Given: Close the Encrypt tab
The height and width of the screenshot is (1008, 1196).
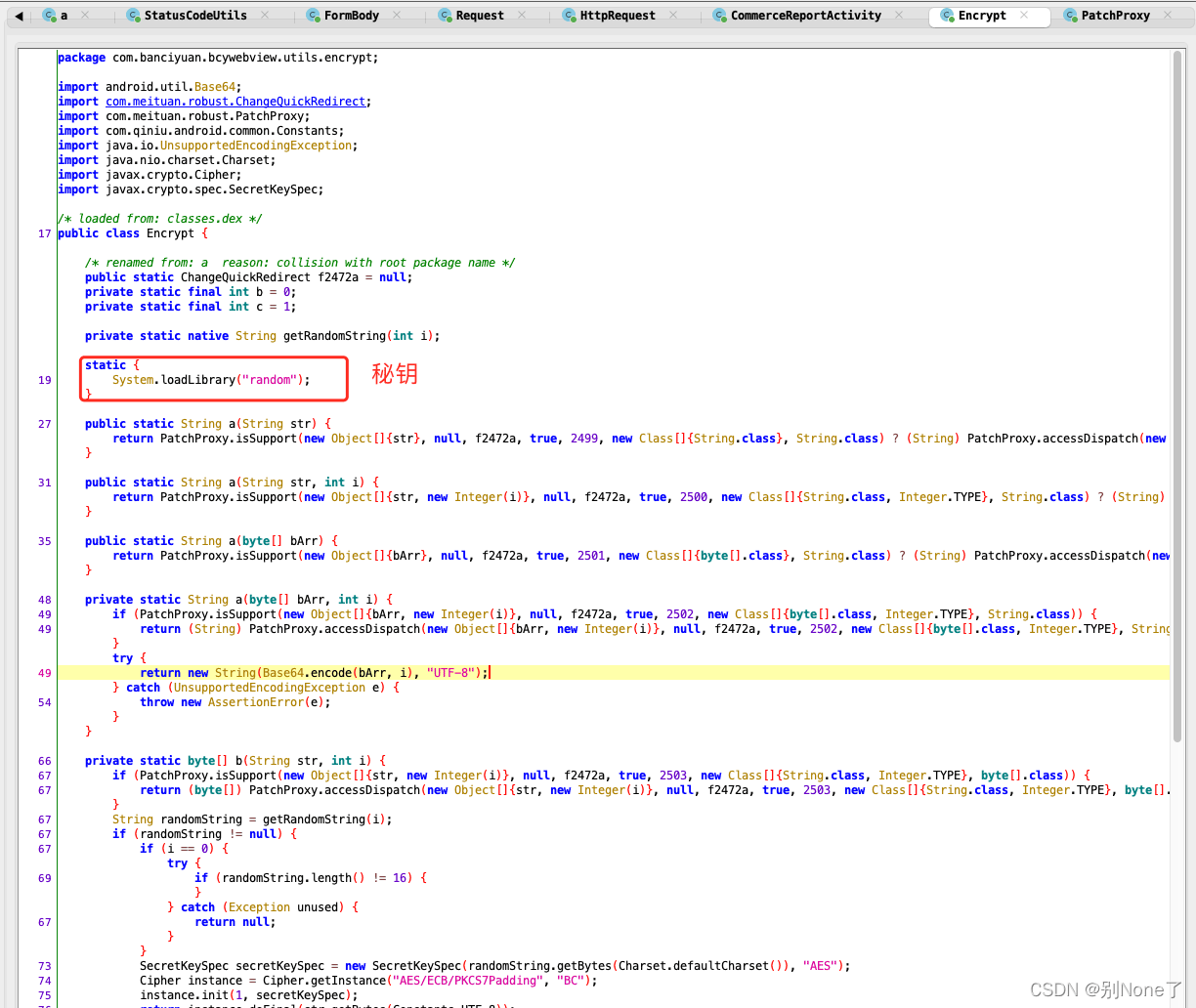Looking at the screenshot, I should 1024,15.
